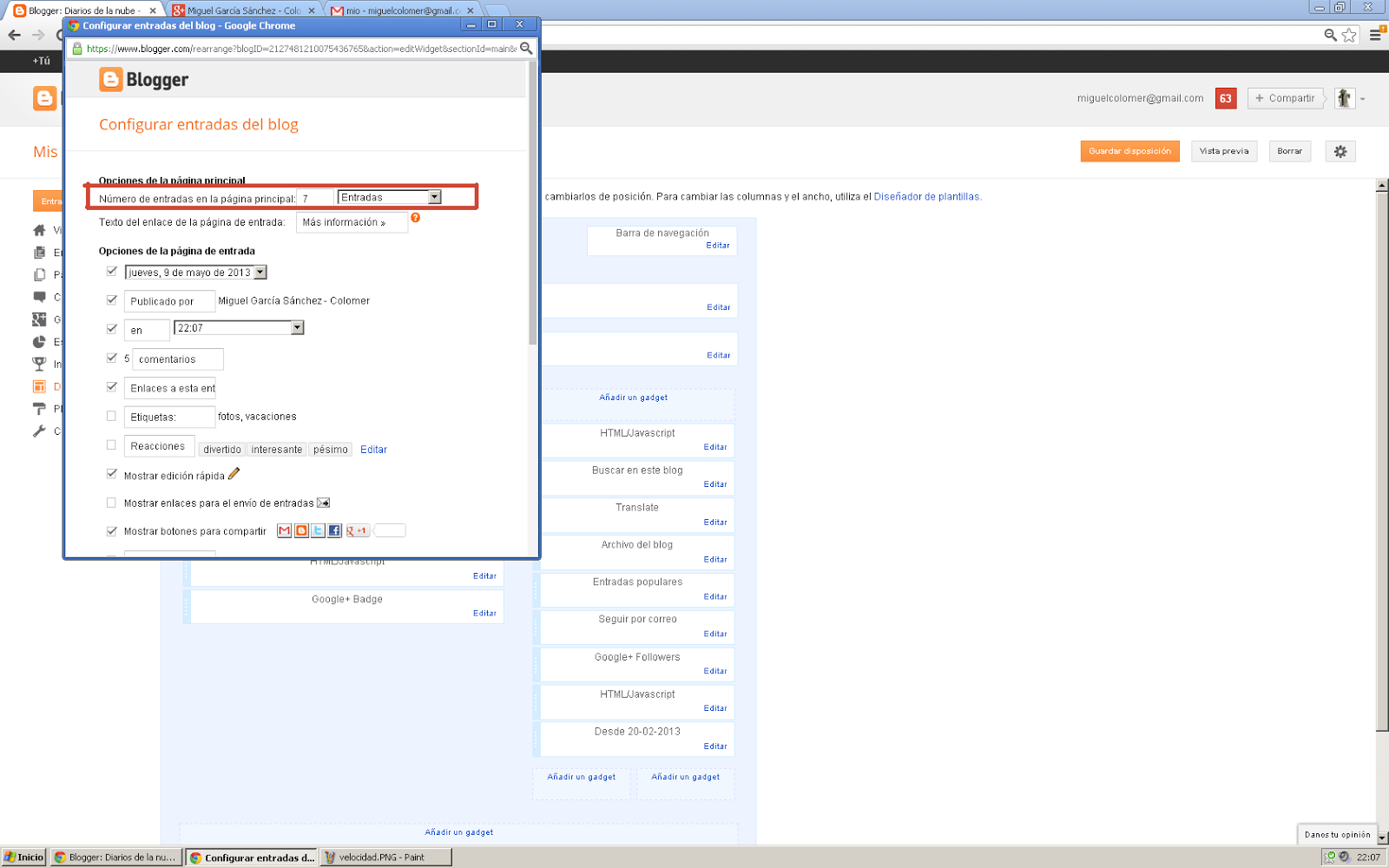Open the statistics pie chart icon in sidebar
This screenshot has height=868, width=1389.
(39, 342)
